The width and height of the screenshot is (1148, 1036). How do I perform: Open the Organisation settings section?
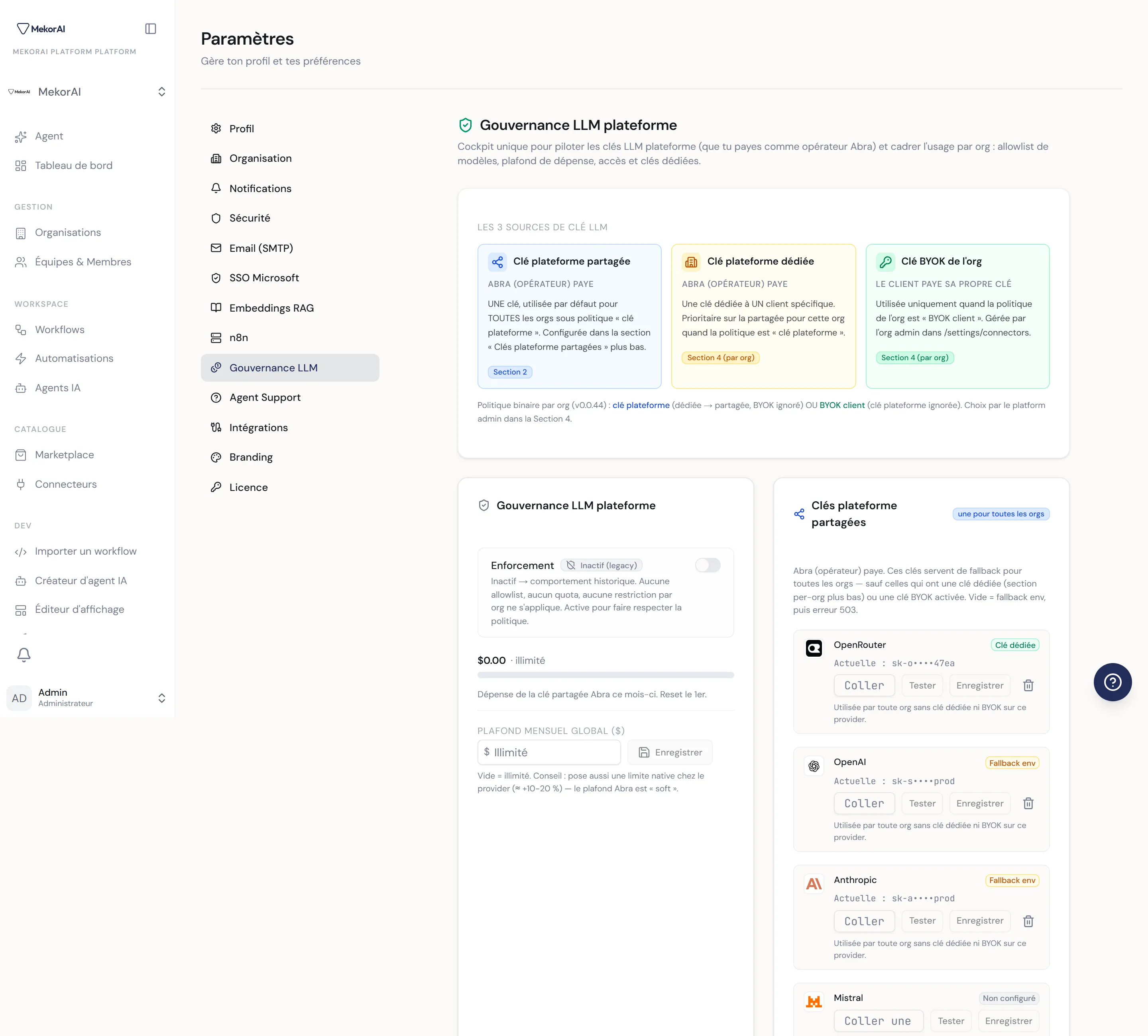(290, 158)
